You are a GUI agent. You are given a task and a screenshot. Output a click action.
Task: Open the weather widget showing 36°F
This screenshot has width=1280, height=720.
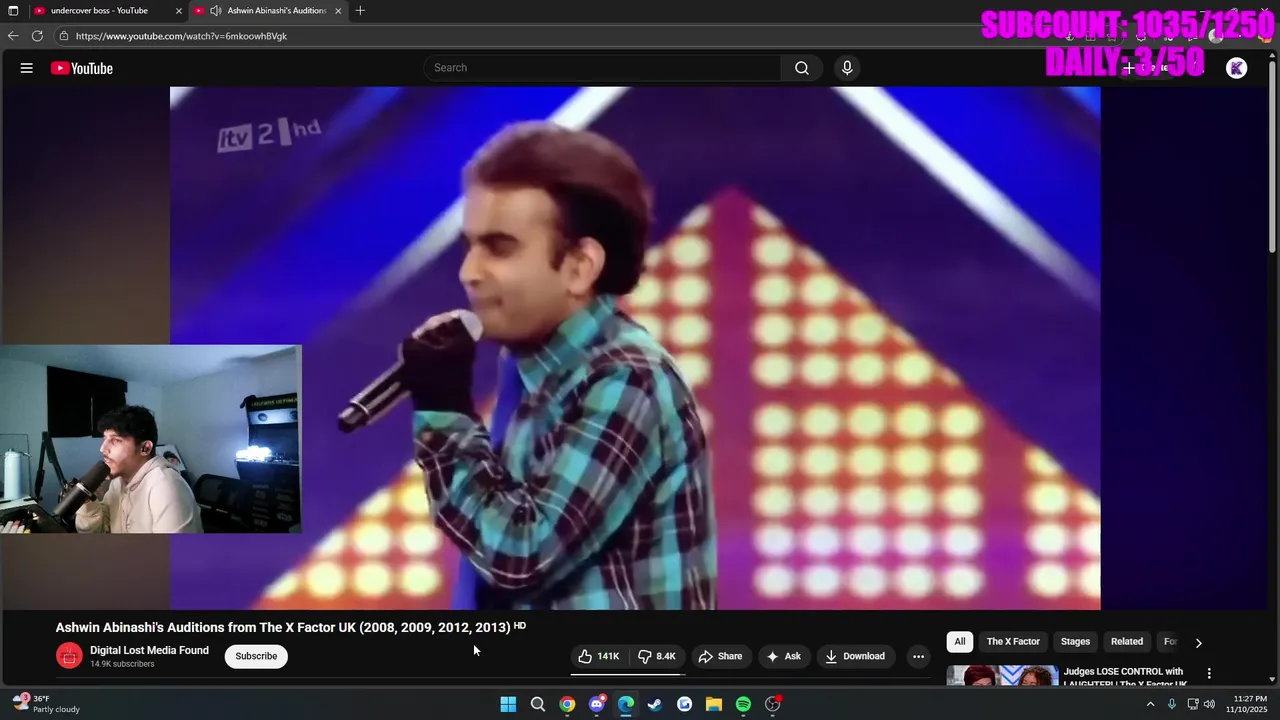pos(46,704)
